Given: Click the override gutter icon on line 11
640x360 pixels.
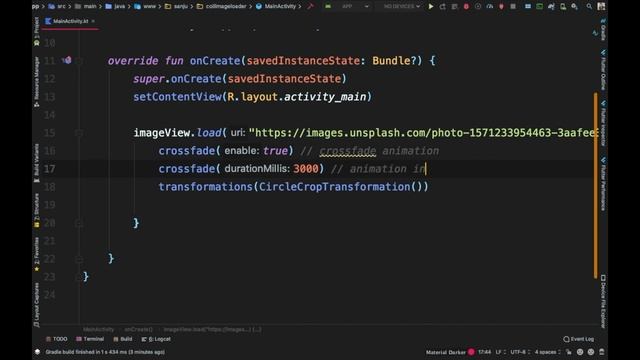Looking at the screenshot, I should coord(67,60).
